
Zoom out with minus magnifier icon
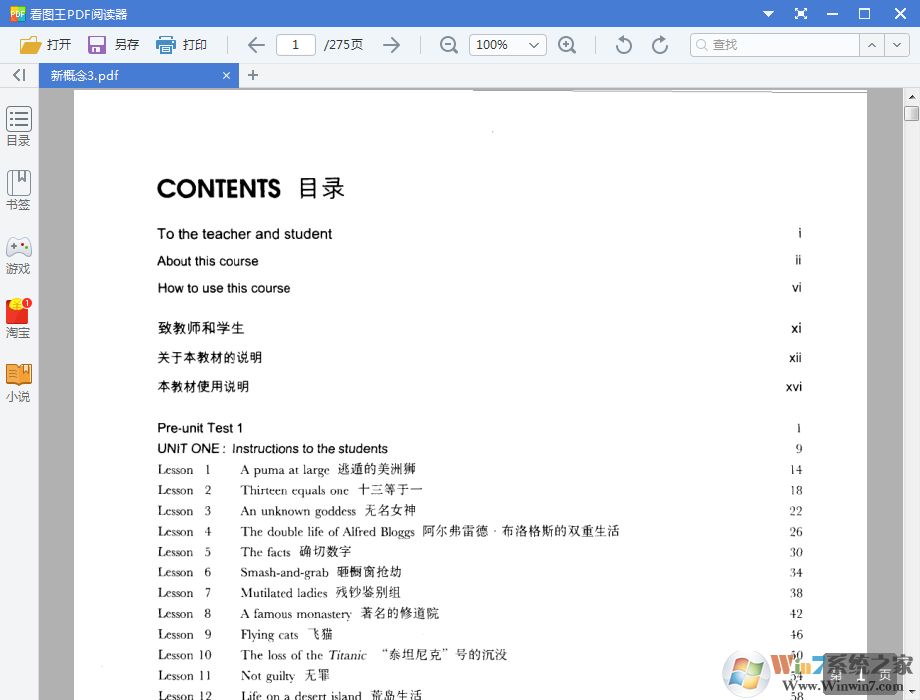point(449,45)
